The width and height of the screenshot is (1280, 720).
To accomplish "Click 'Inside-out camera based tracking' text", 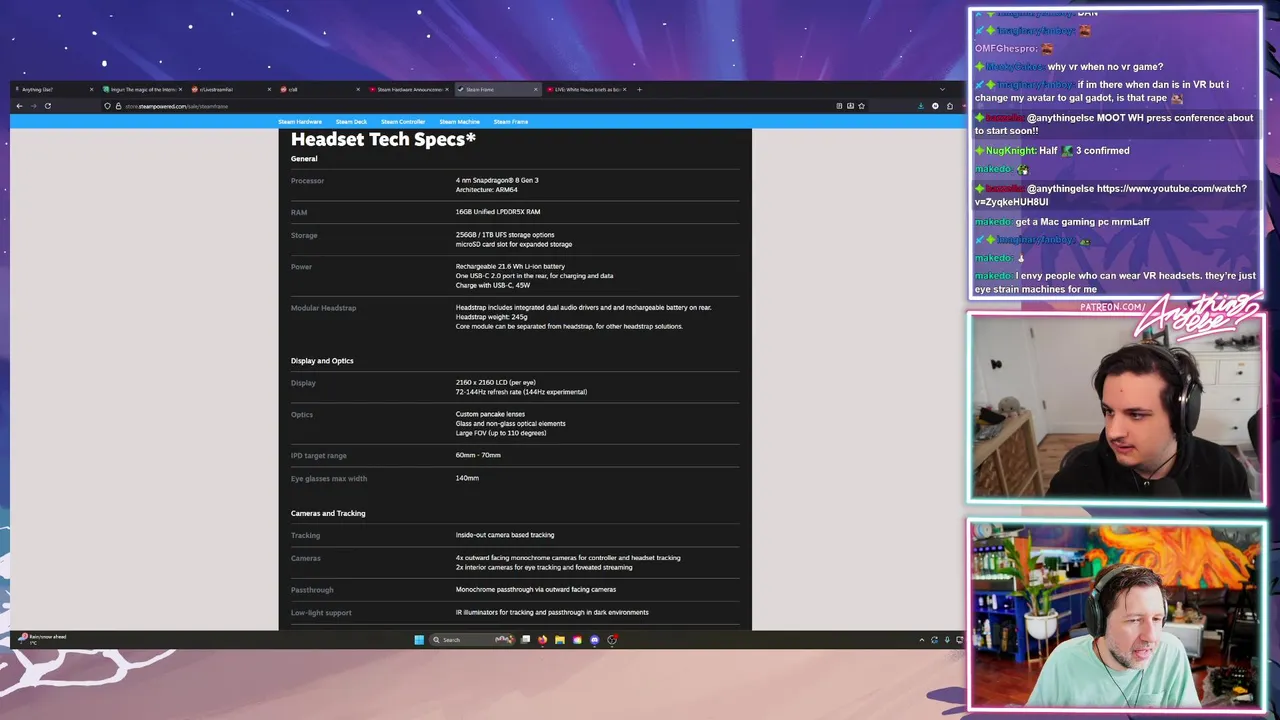I will coord(505,535).
